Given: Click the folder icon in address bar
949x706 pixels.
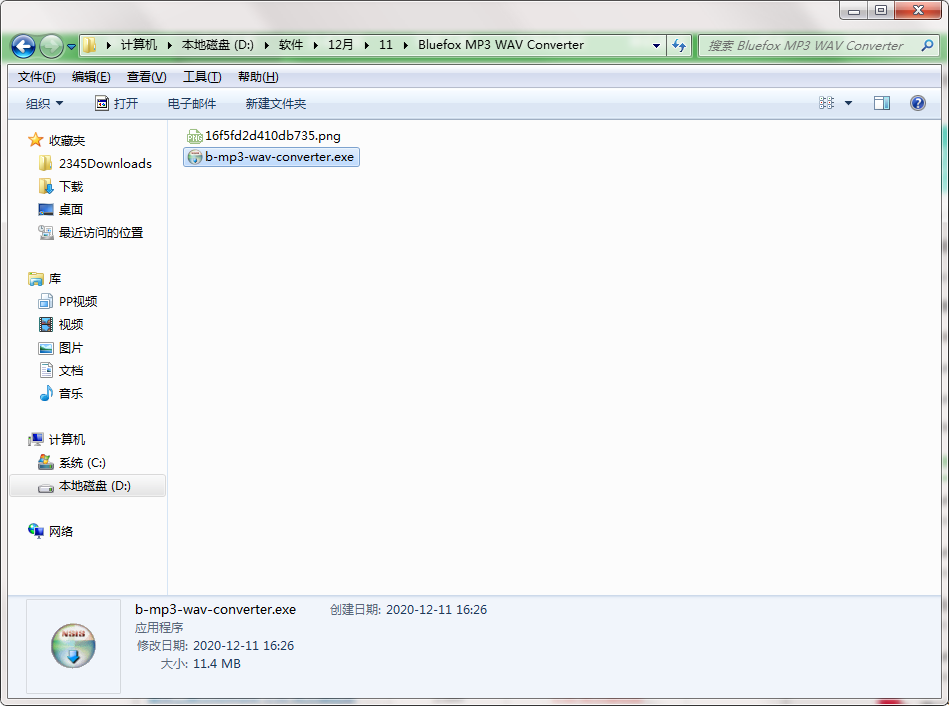Looking at the screenshot, I should pos(90,45).
